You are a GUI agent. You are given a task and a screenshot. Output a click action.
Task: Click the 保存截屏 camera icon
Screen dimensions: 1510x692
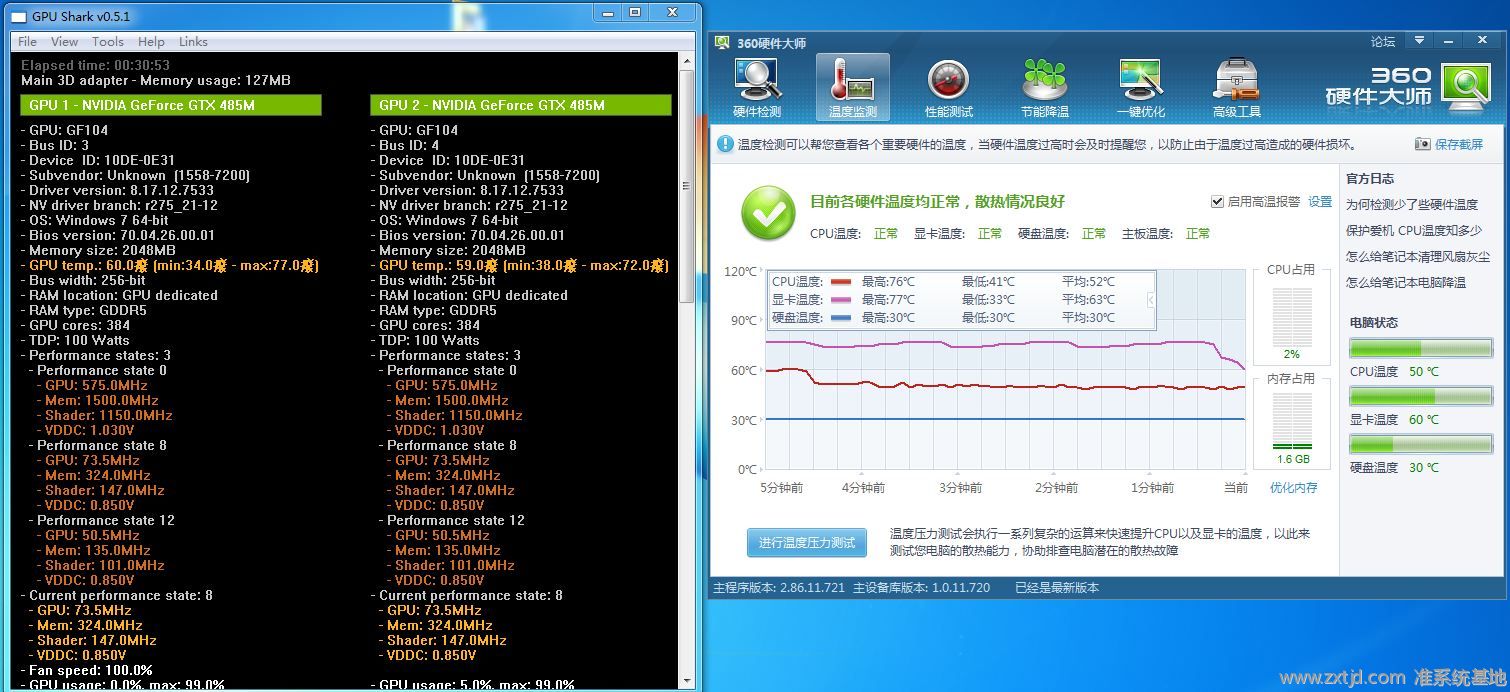[1423, 145]
